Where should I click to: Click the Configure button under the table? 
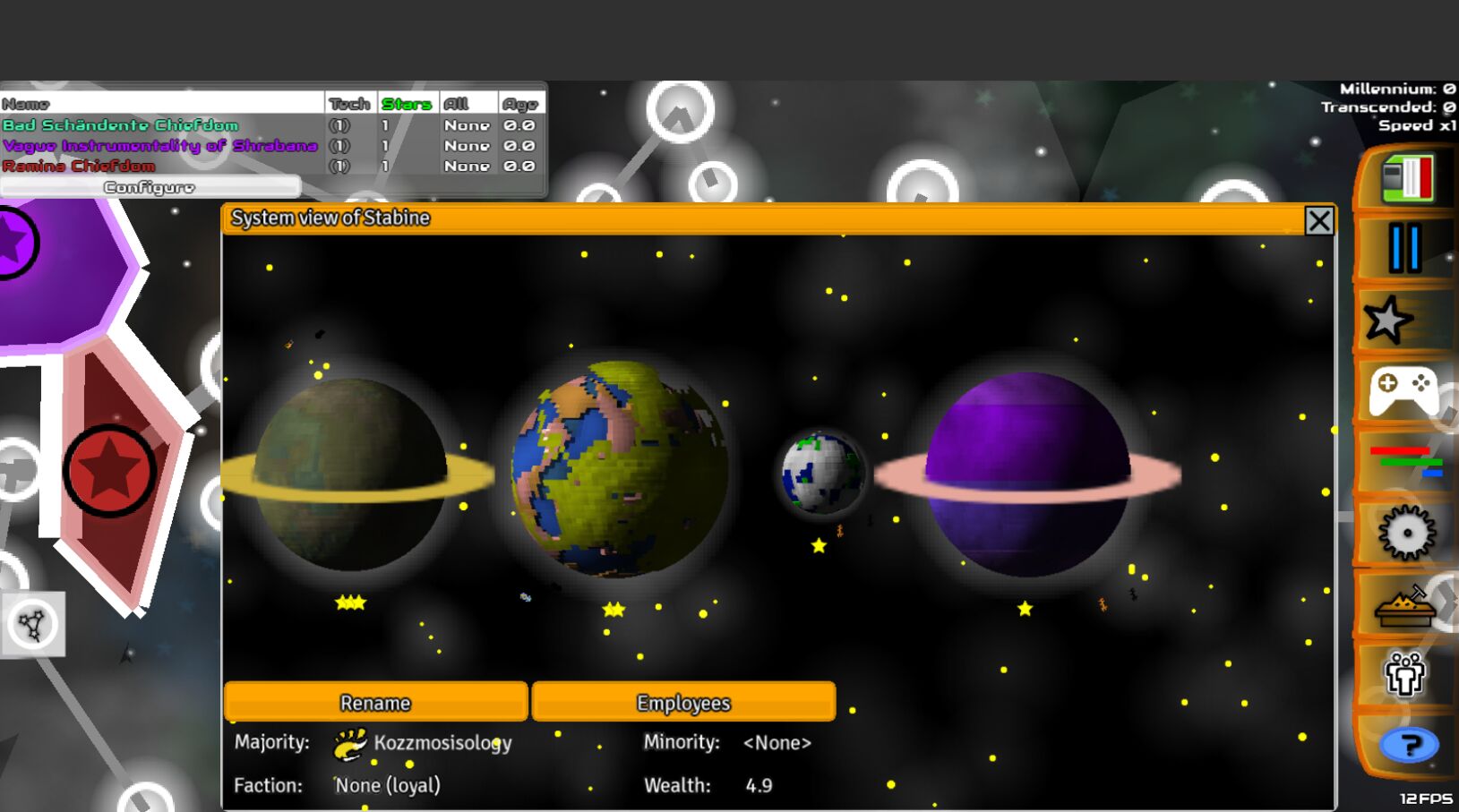(x=150, y=187)
